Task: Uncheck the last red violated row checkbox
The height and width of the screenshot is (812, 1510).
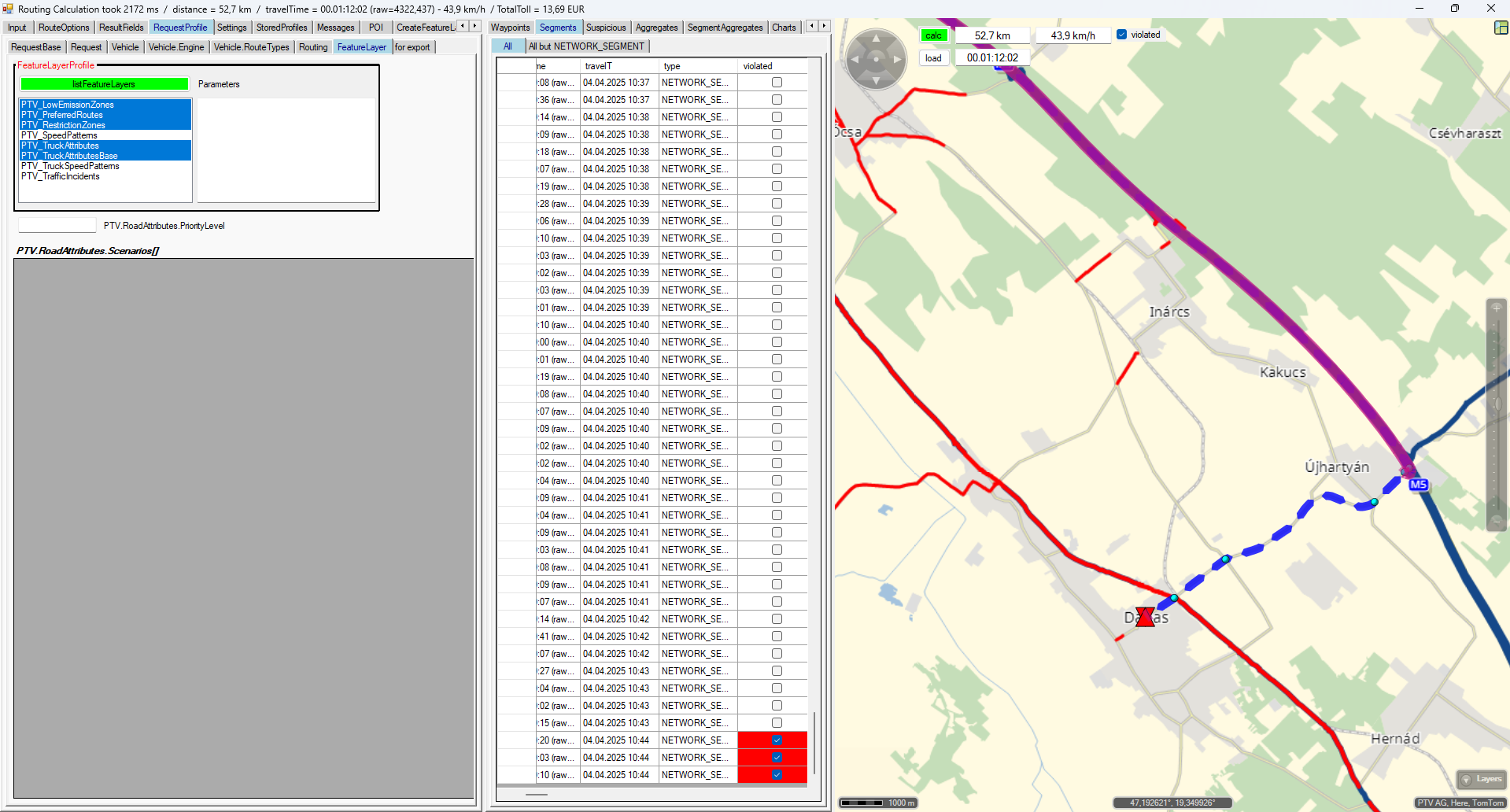Action: (777, 775)
